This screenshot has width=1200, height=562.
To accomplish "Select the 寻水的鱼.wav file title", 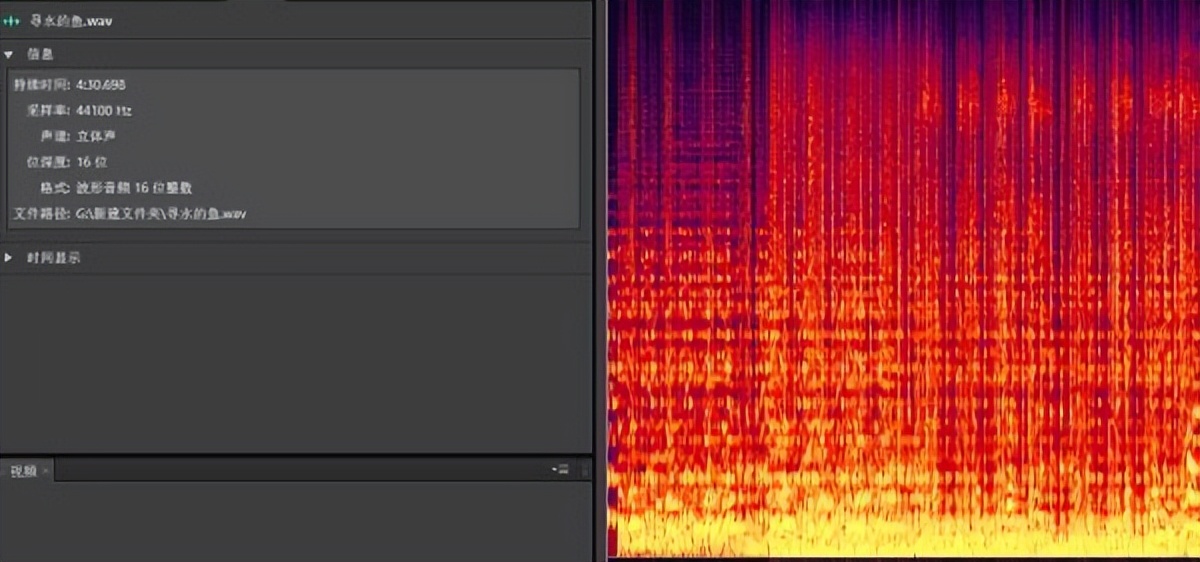I will (71, 21).
